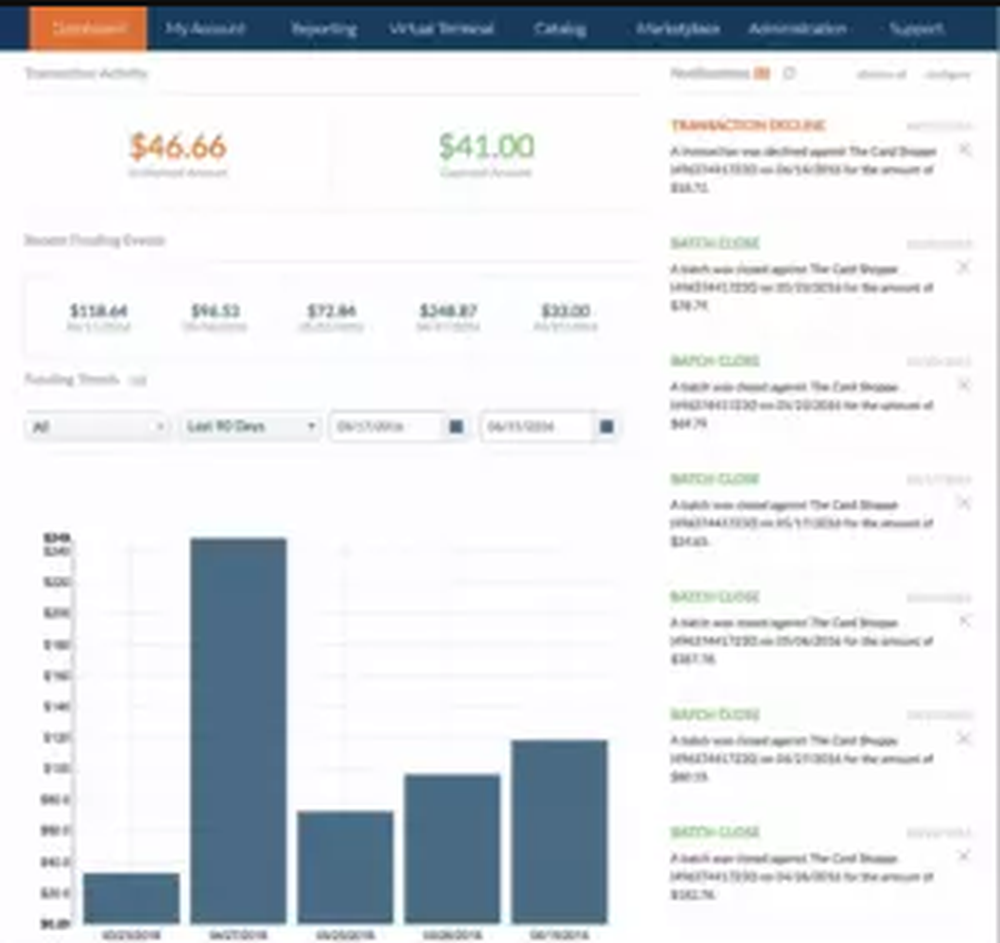Viewport: 1000px width, 943px height.
Task: Click the end date input field
Action: point(538,427)
